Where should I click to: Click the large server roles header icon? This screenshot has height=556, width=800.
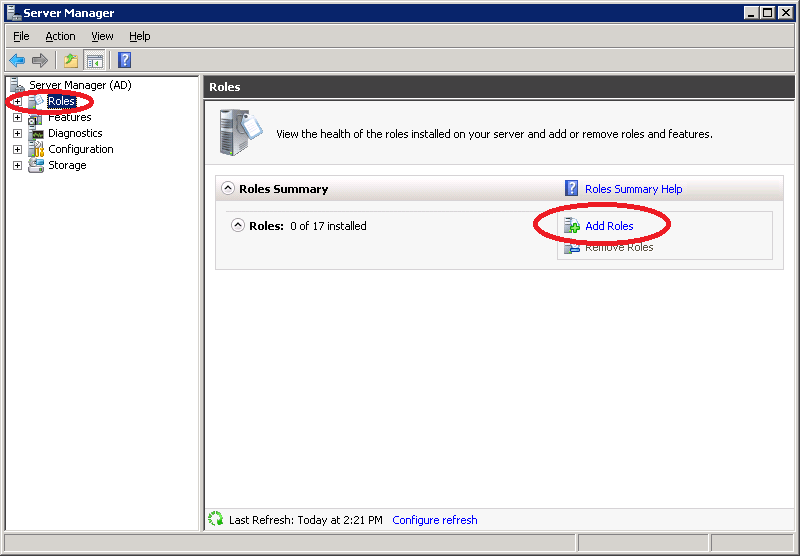tap(240, 132)
